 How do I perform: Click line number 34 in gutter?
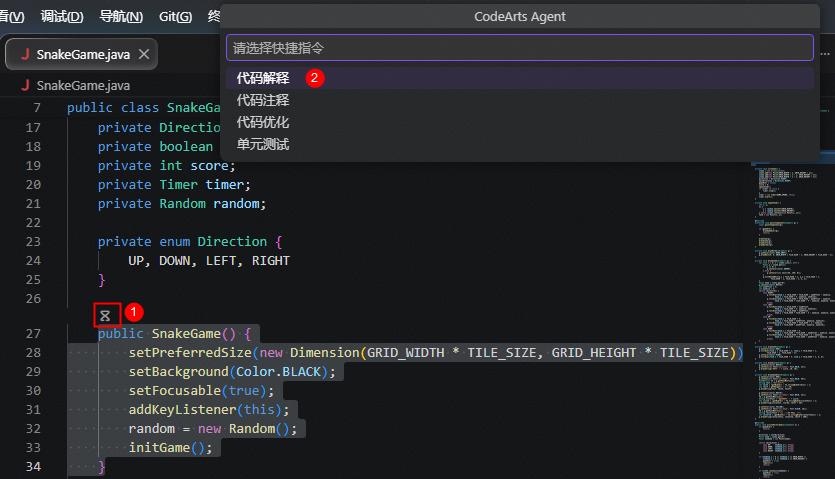[x=33, y=467]
